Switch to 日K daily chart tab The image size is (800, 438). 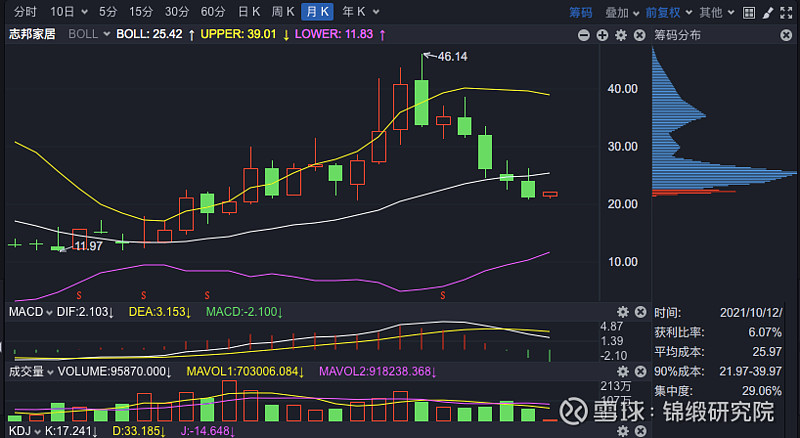coord(248,13)
